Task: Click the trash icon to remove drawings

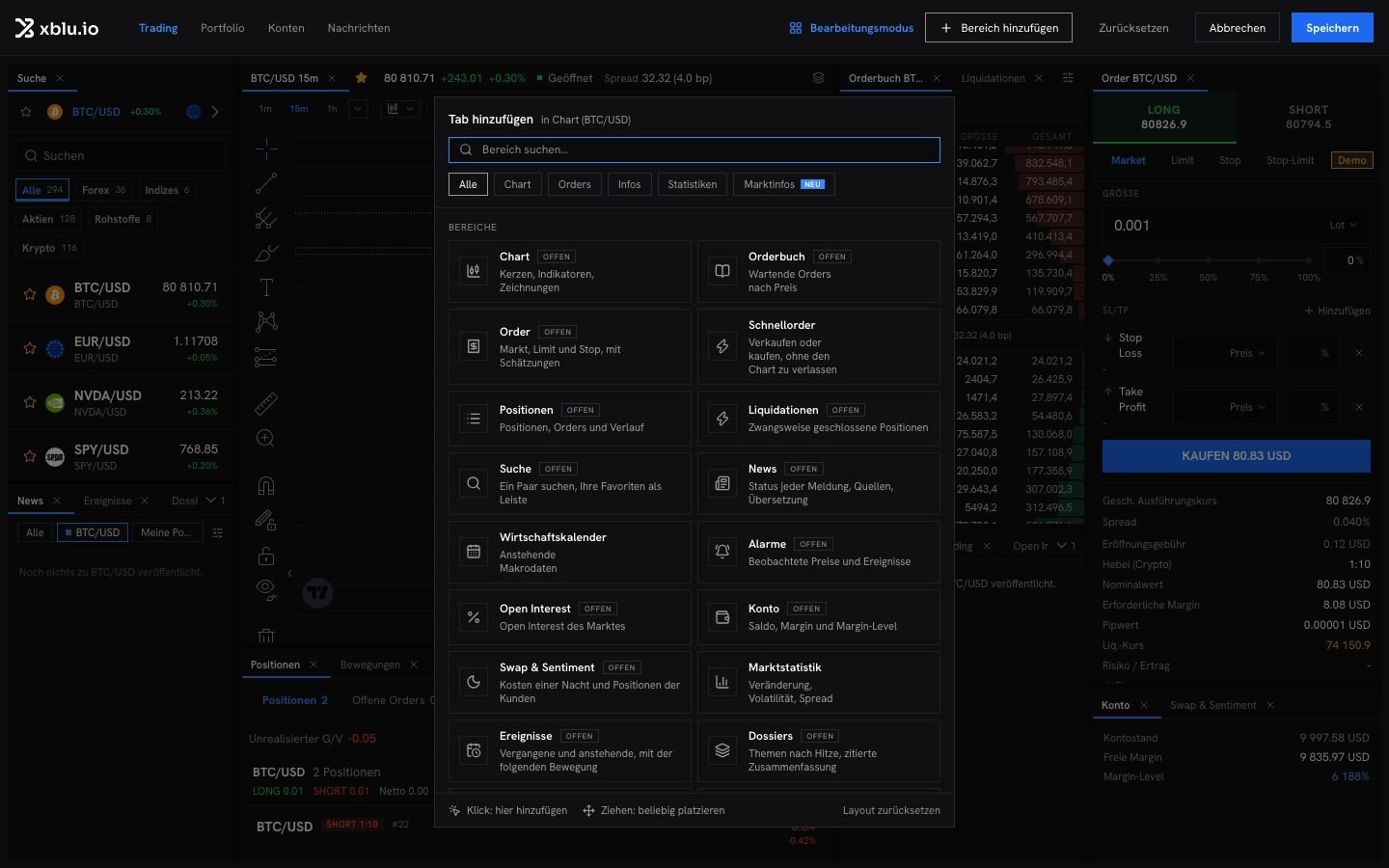Action: coord(266,636)
